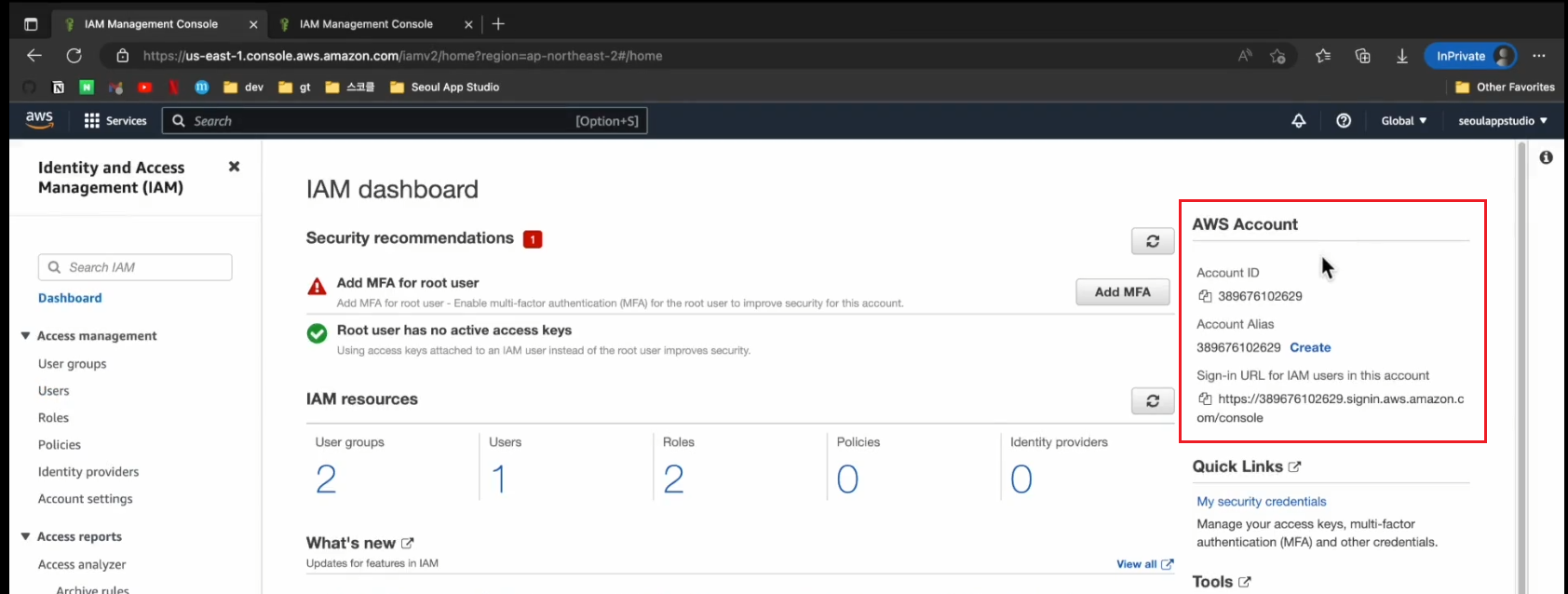Image resolution: width=1568 pixels, height=594 pixels.
Task: Click the Add MFA button
Action: click(x=1123, y=291)
